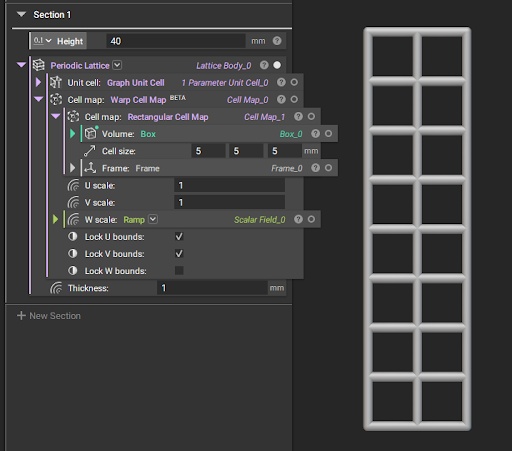Select the Rectangular Cell Map block name
Viewport: 512px width, 451px height.
[x=168, y=117]
